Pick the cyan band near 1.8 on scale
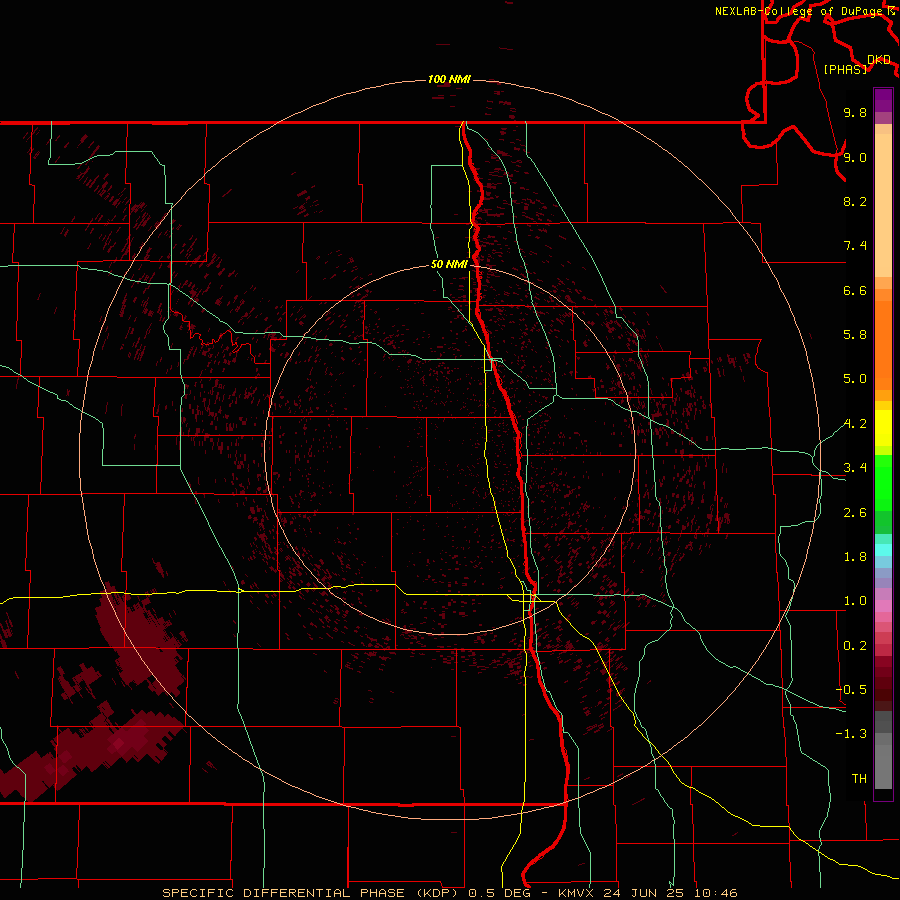Screen dimensions: 900x900 coord(883,550)
